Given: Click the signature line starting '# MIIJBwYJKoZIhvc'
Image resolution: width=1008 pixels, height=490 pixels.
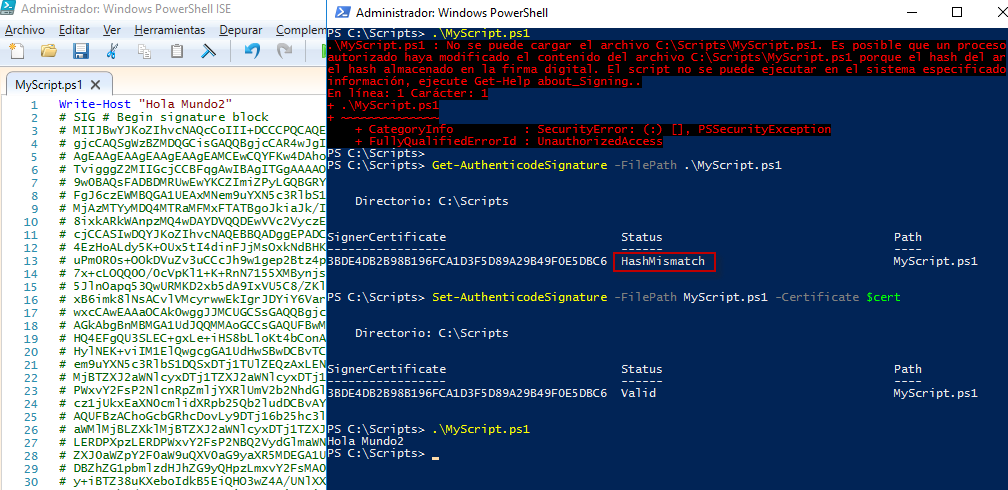Looking at the screenshot, I should tap(192, 131).
